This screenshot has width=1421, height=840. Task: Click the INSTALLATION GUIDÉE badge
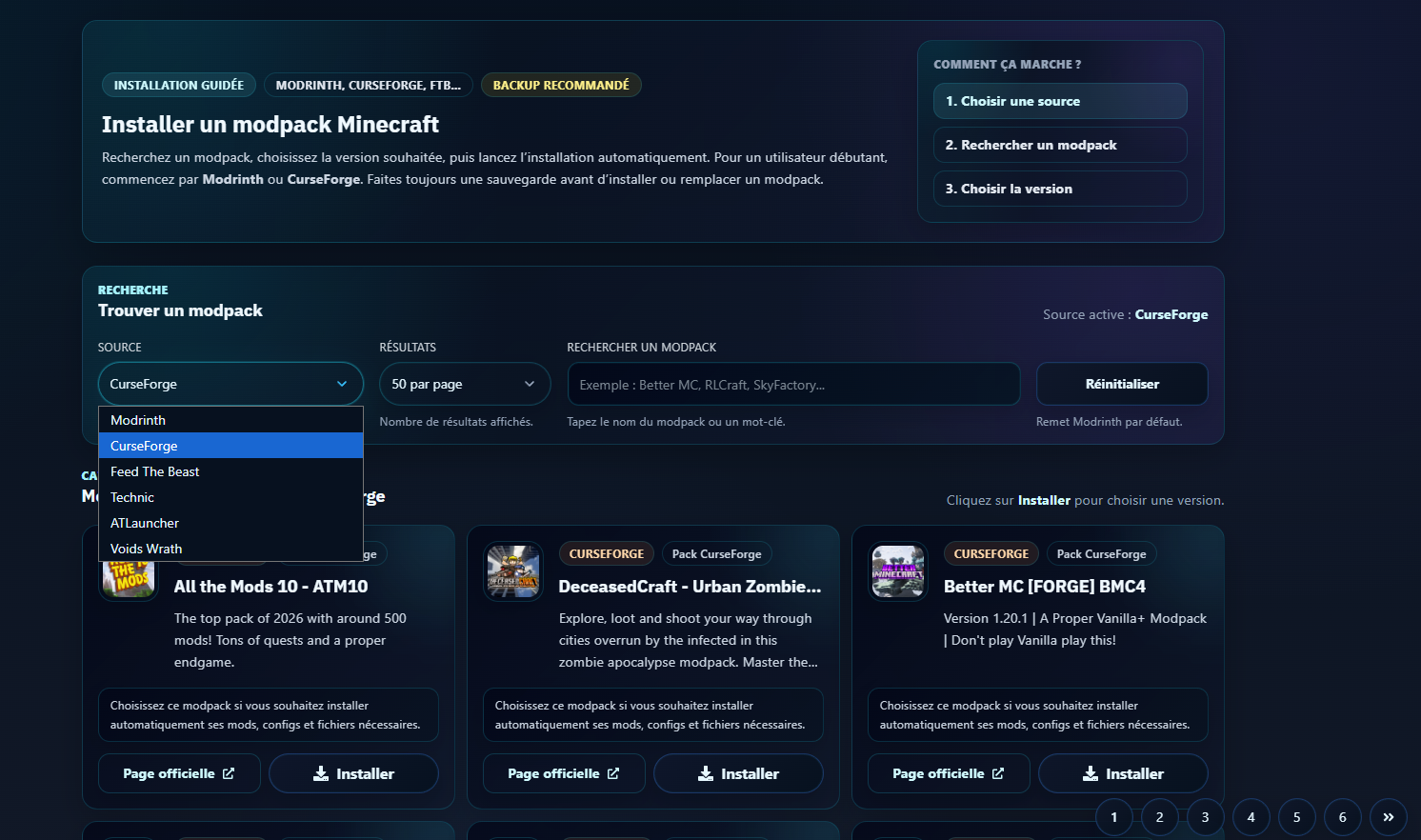click(x=179, y=85)
